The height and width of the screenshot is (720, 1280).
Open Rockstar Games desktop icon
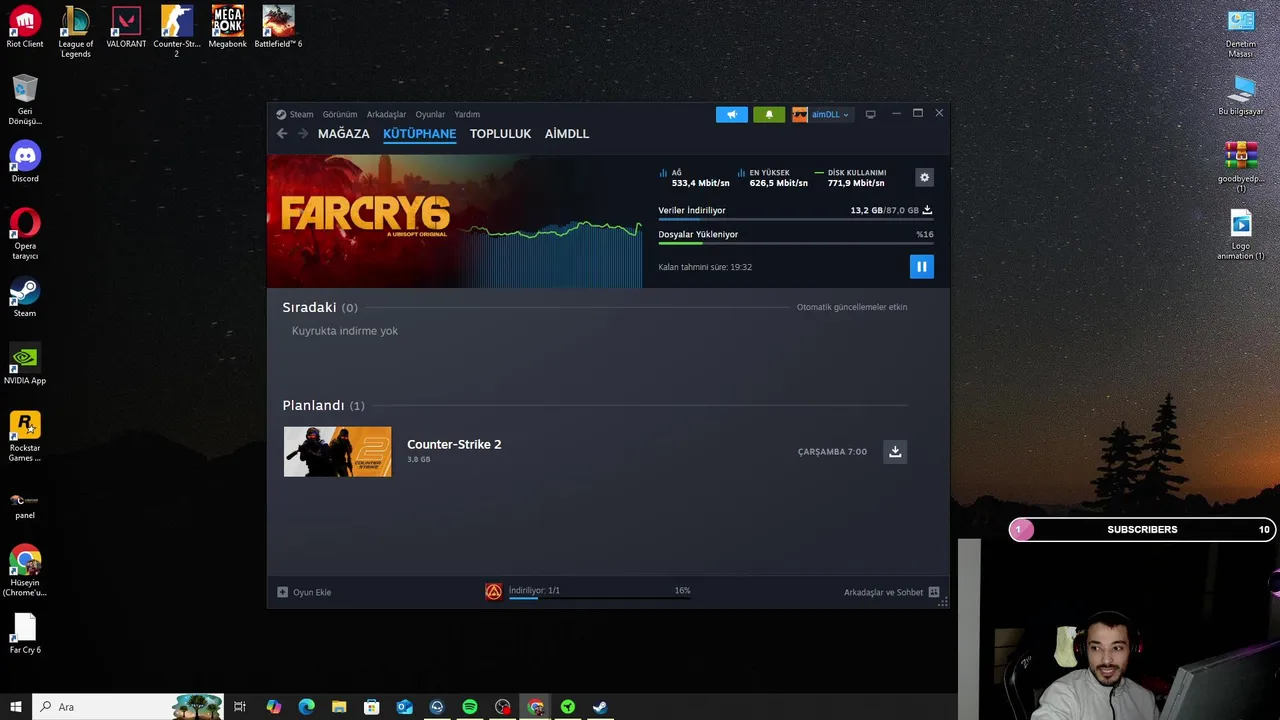(25, 436)
